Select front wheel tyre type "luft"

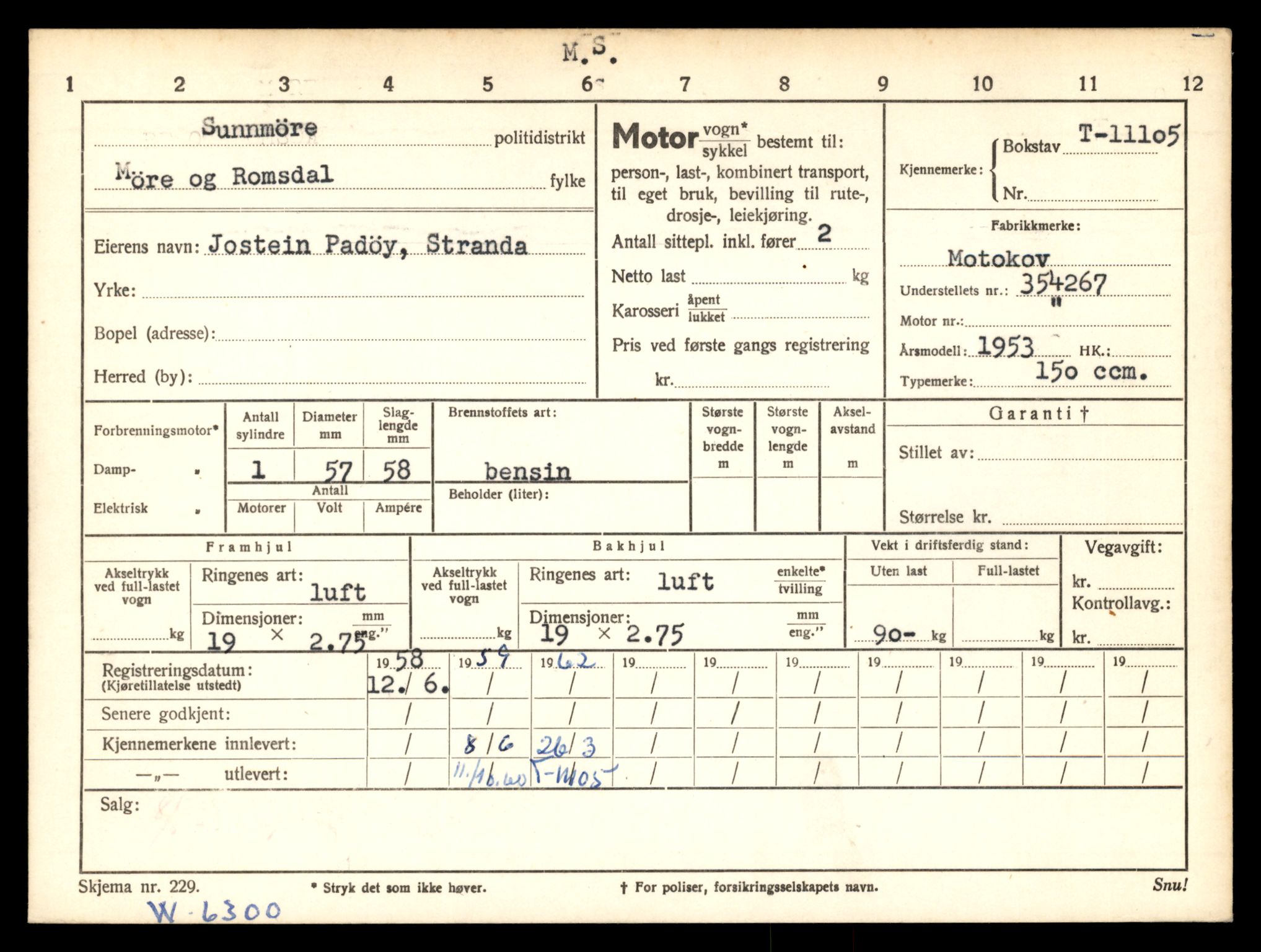[338, 591]
